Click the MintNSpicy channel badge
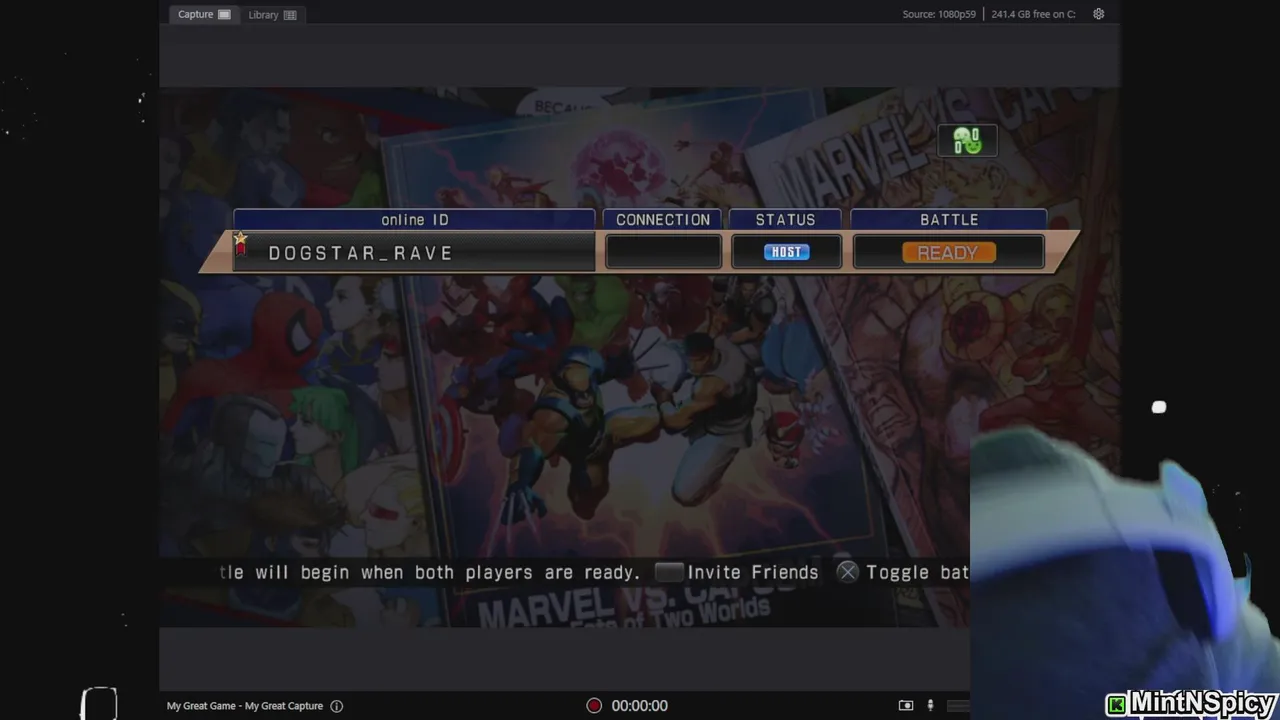The image size is (1280, 720). coord(1191,704)
